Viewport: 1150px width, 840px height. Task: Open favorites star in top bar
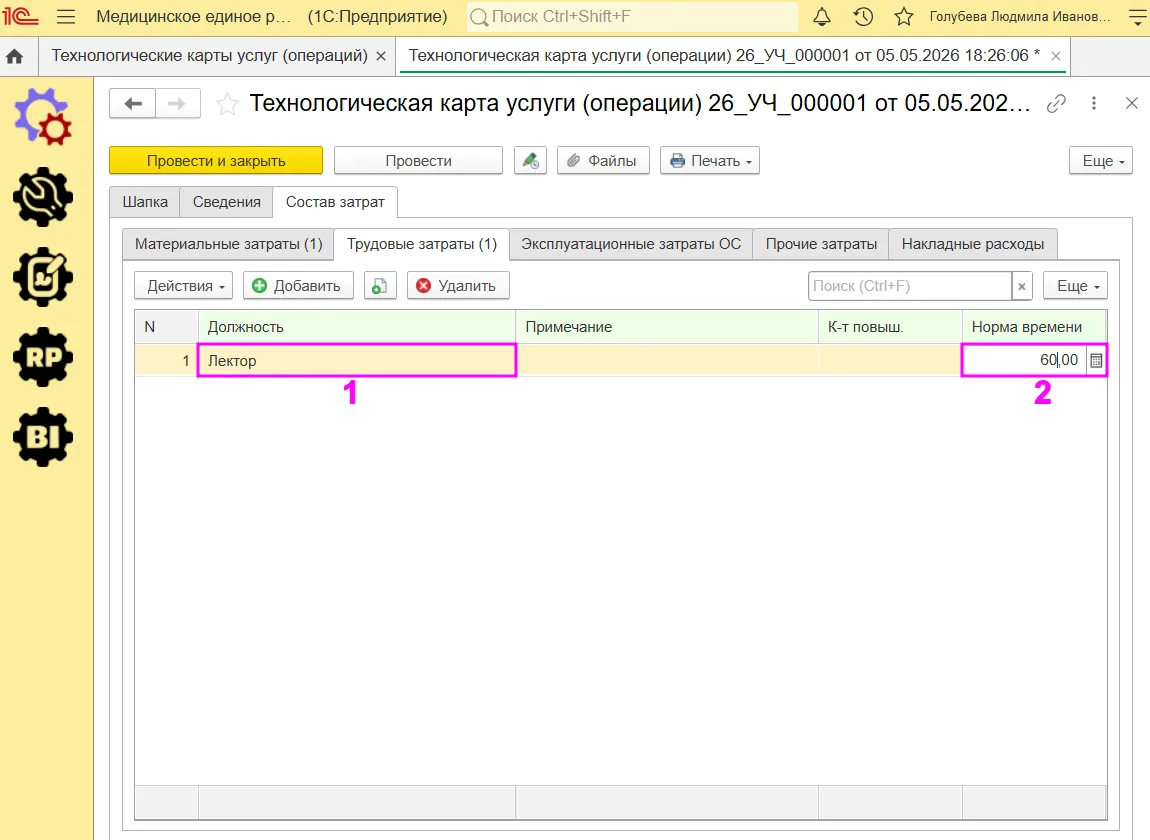click(x=904, y=16)
